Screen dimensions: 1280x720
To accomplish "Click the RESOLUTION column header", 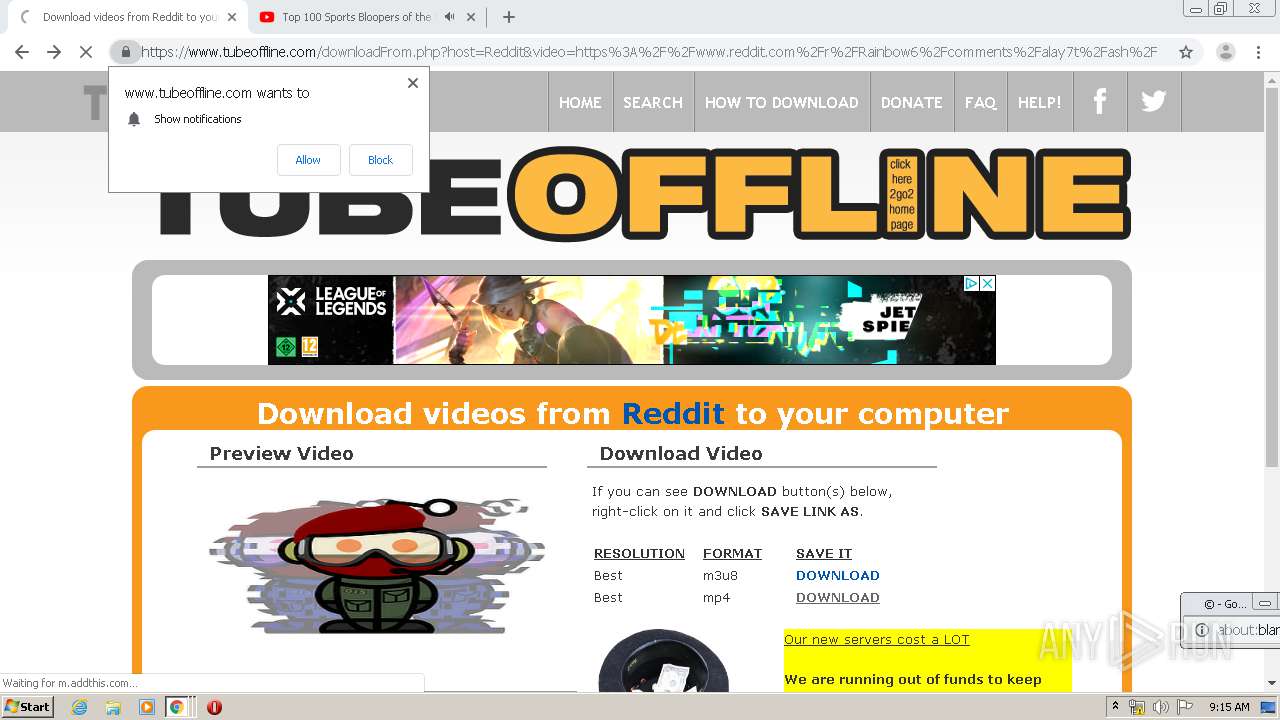I will [639, 554].
